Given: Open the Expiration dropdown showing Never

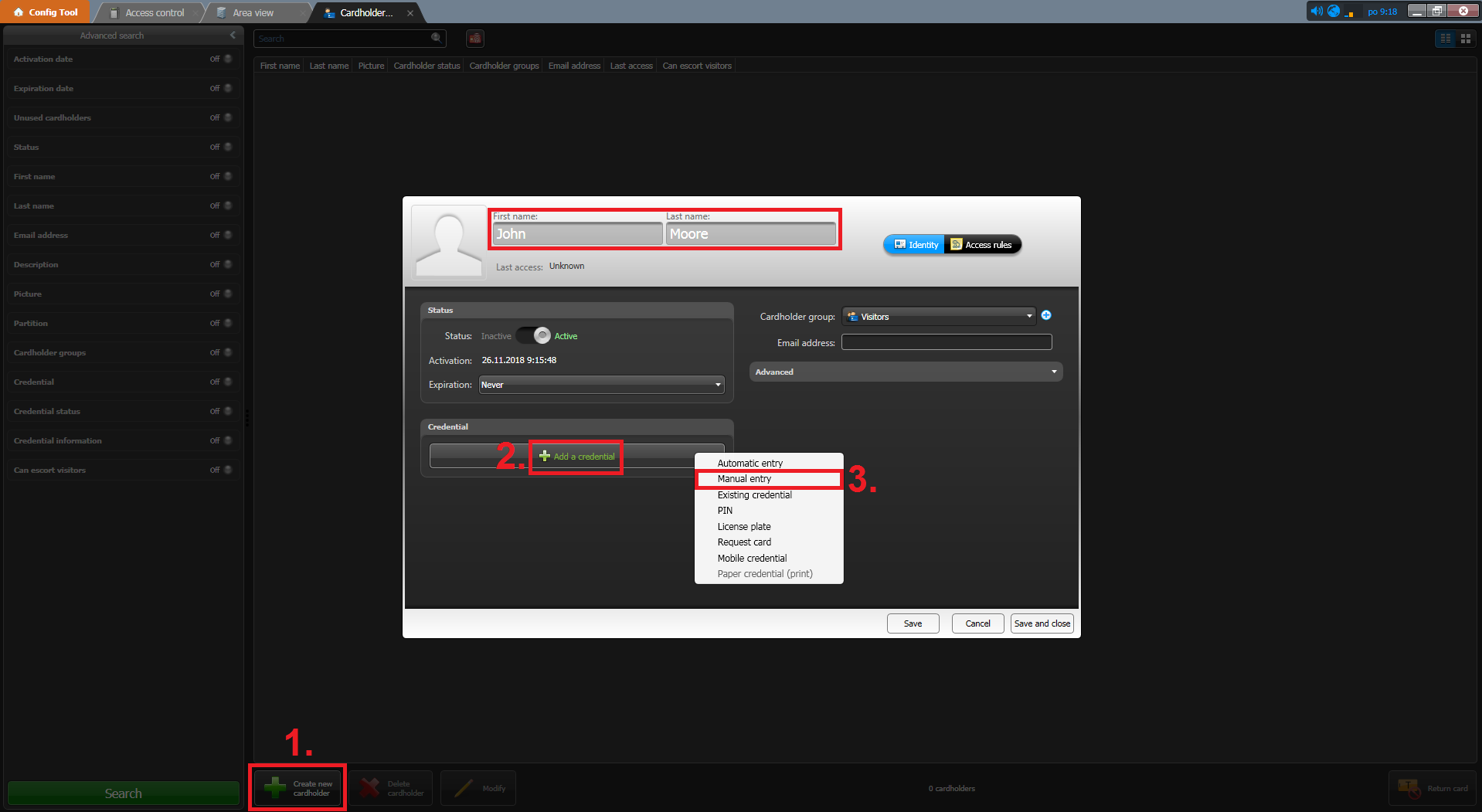Looking at the screenshot, I should click(601, 385).
